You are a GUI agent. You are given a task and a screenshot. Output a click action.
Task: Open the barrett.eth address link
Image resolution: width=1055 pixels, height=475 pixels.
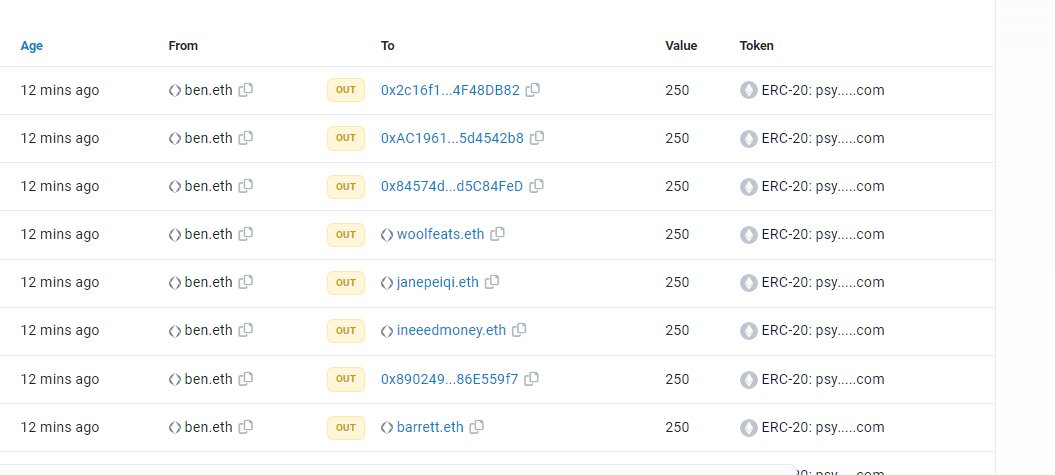(430, 427)
